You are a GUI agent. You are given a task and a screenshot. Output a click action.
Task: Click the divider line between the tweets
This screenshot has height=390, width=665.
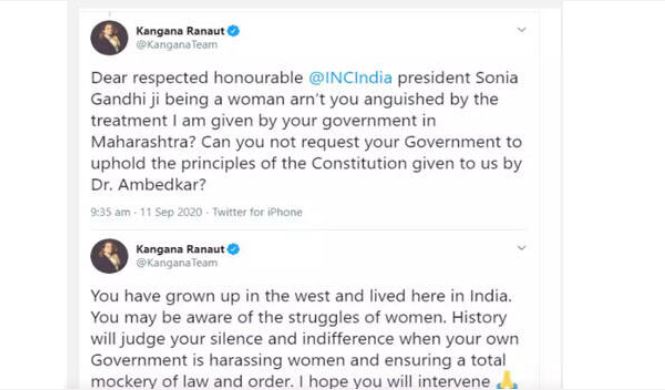click(x=309, y=229)
